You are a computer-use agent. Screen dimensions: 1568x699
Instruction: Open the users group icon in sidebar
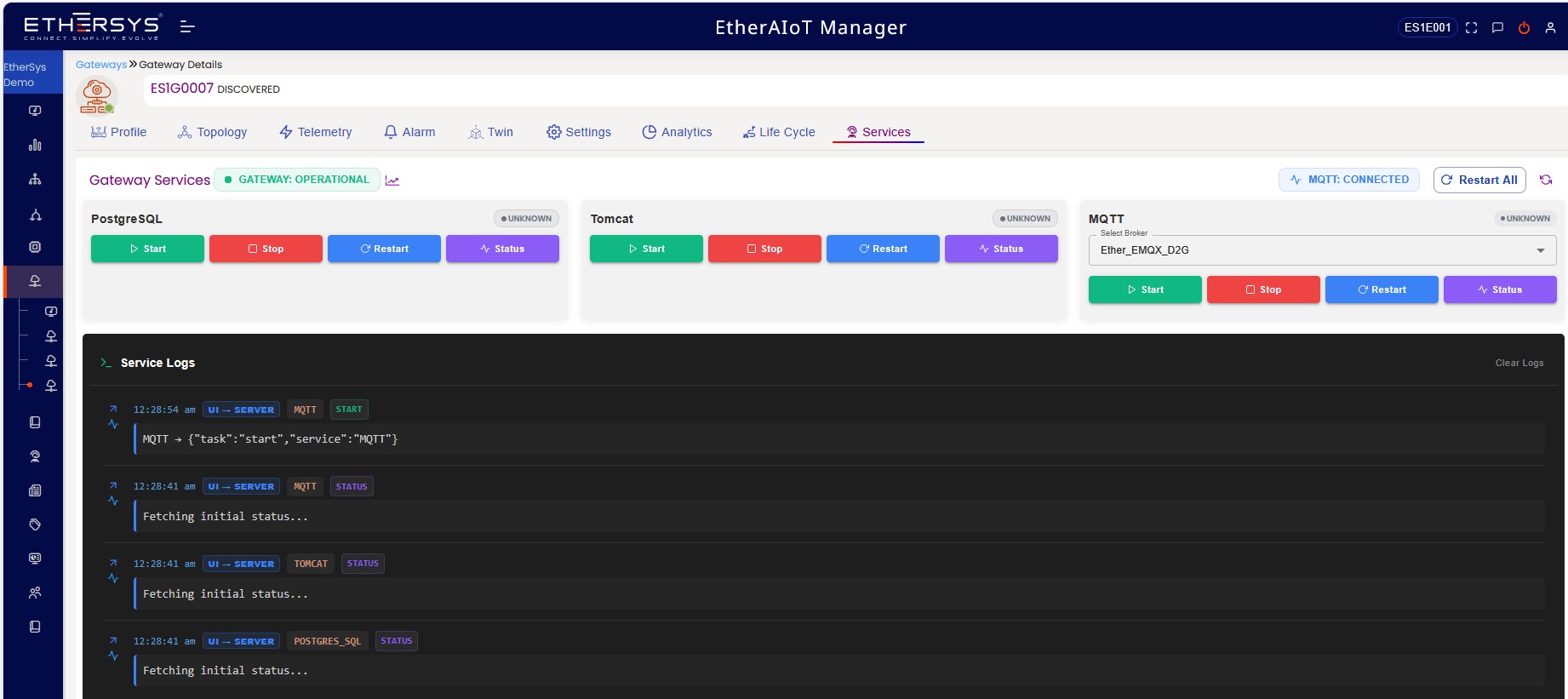[35, 593]
